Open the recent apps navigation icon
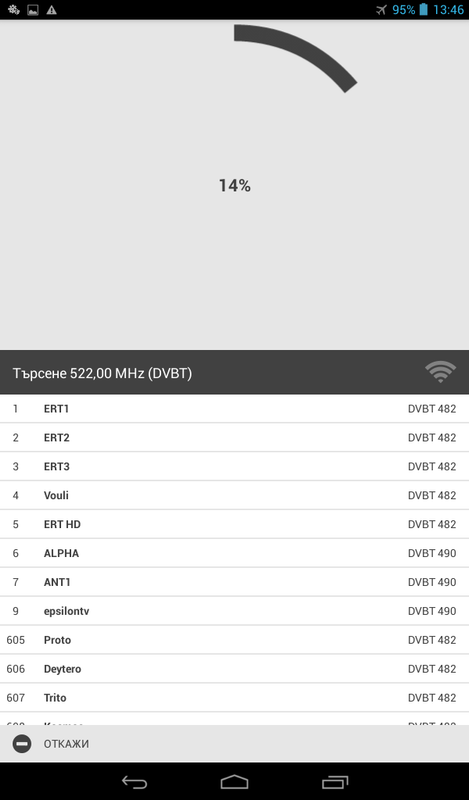The image size is (469, 800). (335, 782)
